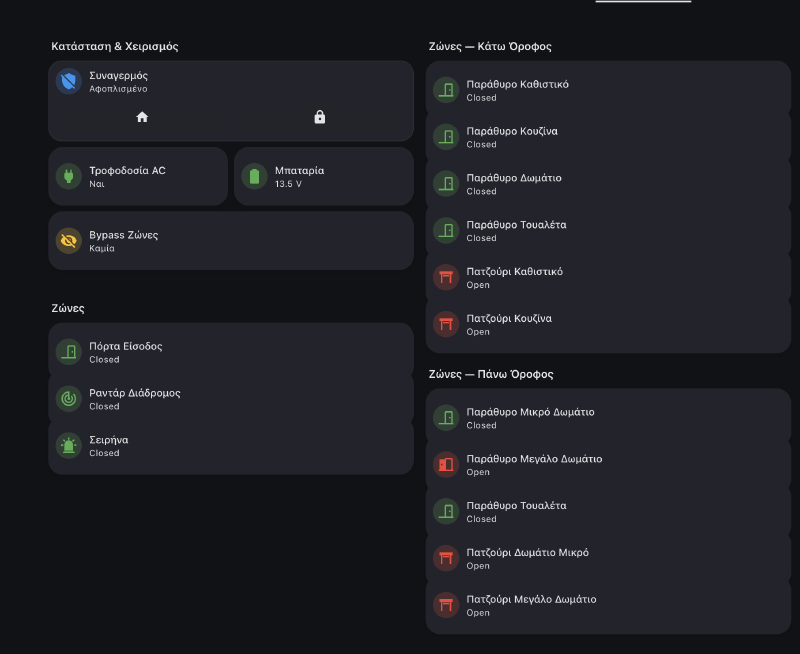Select the plug icon for Τροφοδοσία AC
The width and height of the screenshot is (800, 654).
68,176
